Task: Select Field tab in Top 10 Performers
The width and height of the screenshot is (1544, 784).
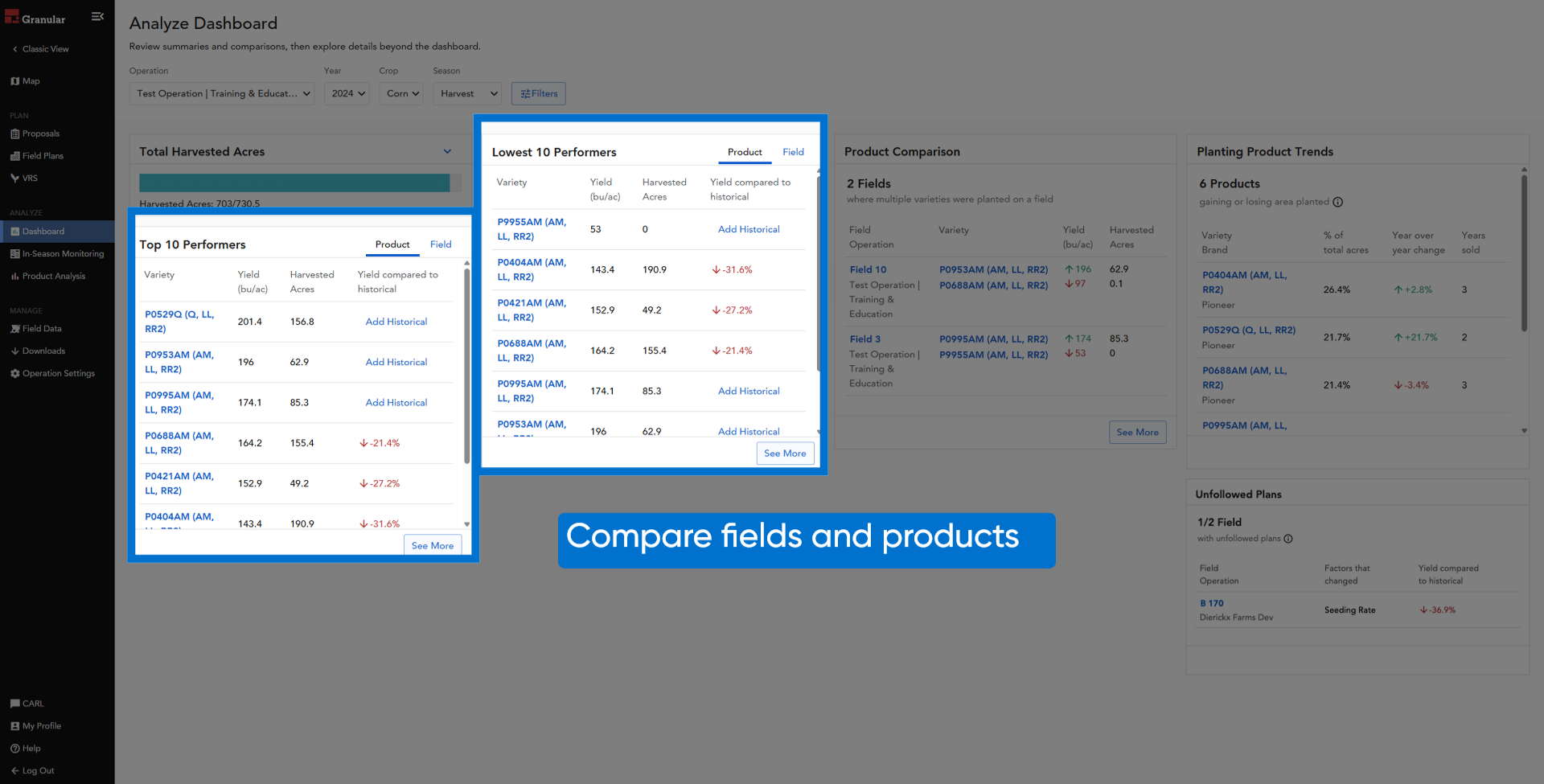Action: pyautogui.click(x=441, y=244)
